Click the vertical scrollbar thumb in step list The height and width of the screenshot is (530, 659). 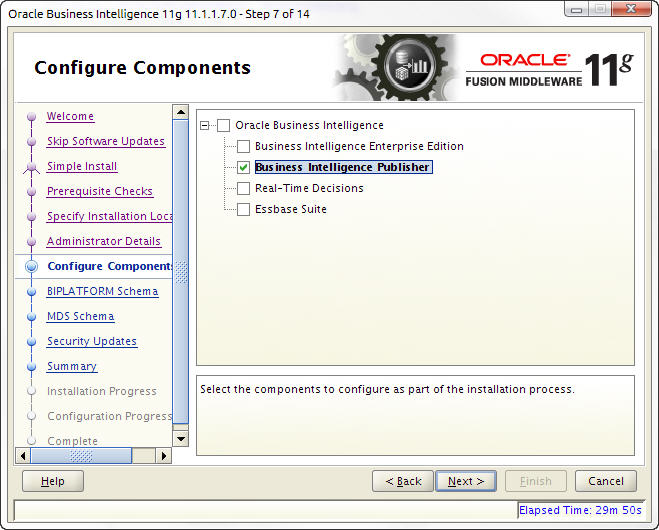(x=181, y=272)
